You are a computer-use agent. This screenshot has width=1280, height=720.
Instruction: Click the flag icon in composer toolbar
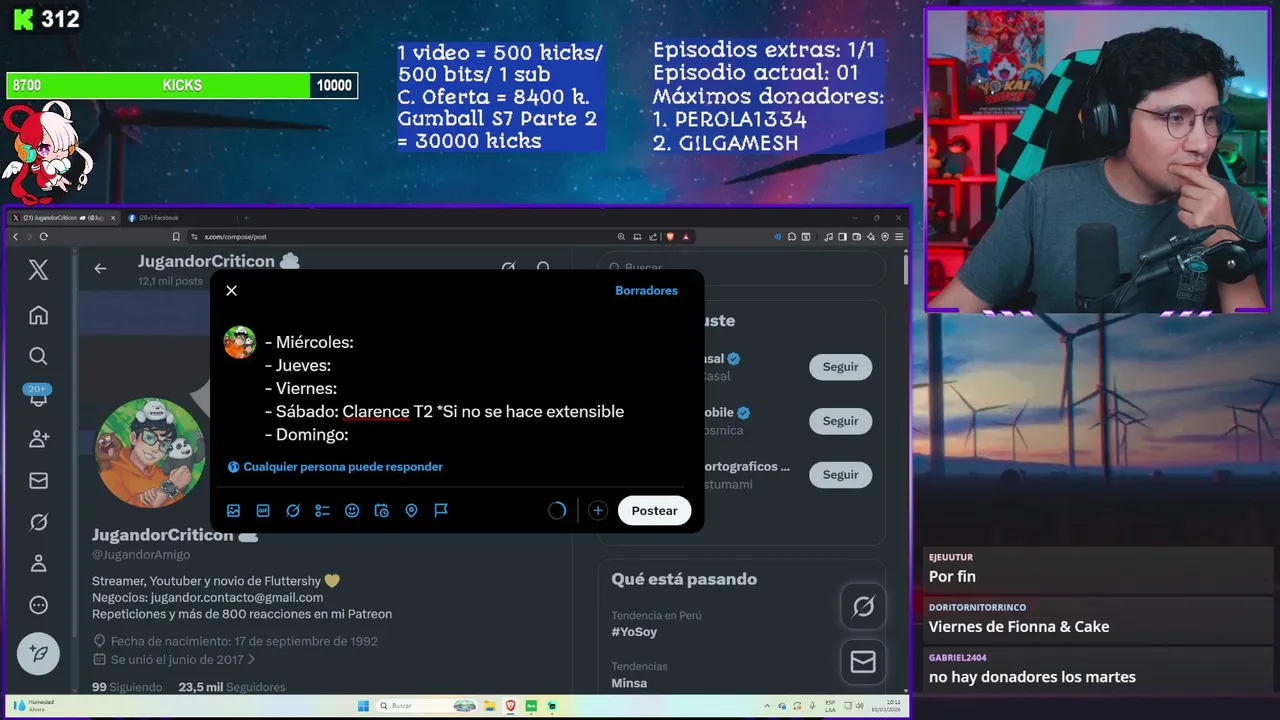441,511
